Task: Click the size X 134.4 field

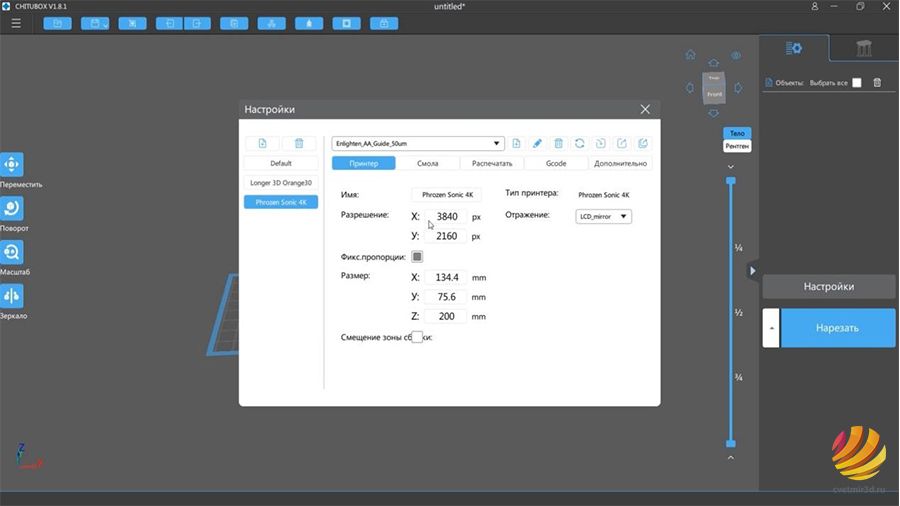Action: click(x=445, y=277)
